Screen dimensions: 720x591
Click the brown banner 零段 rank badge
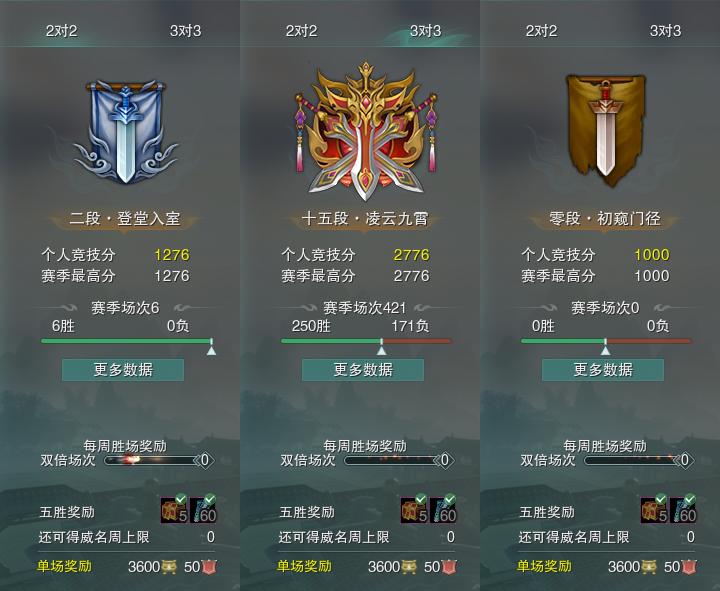click(x=605, y=130)
